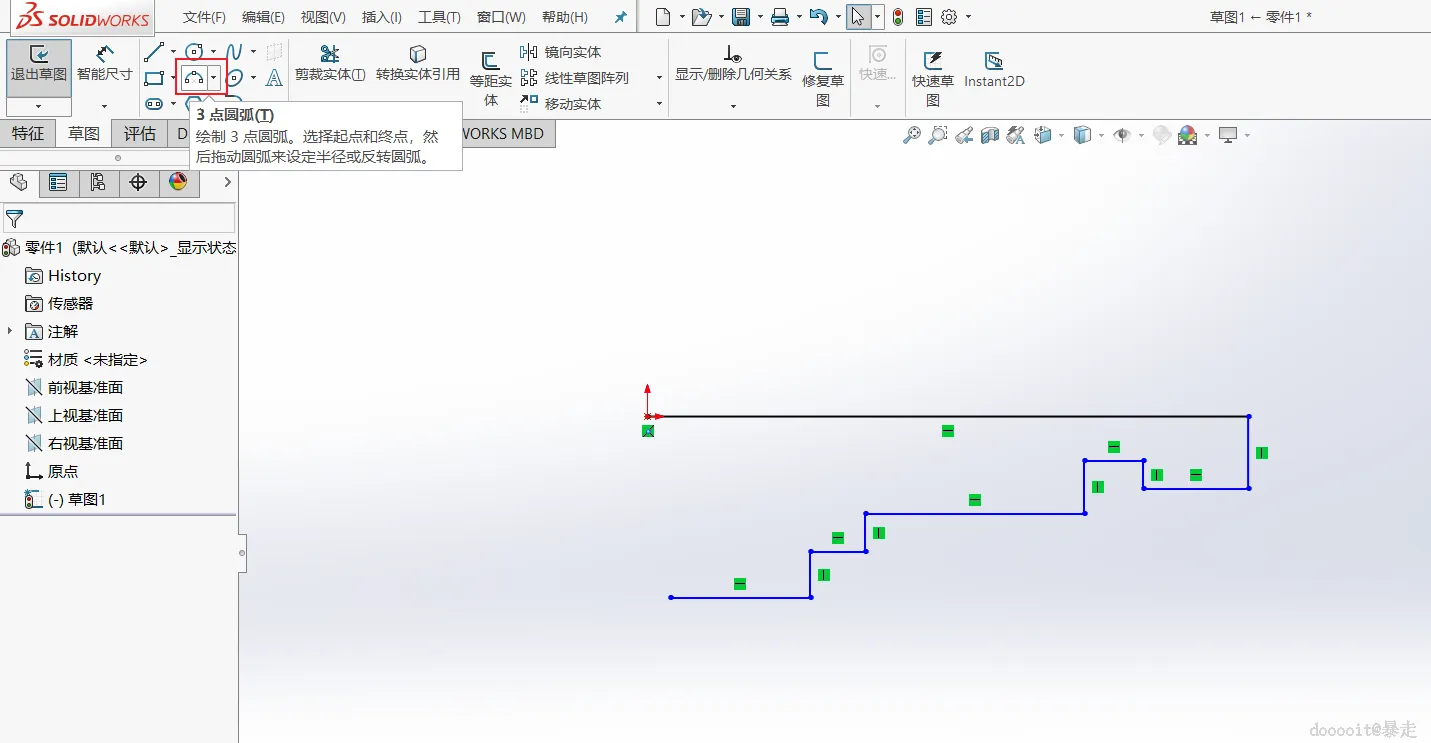Open the 编辑(E) menu
1431x743 pixels.
(x=263, y=17)
